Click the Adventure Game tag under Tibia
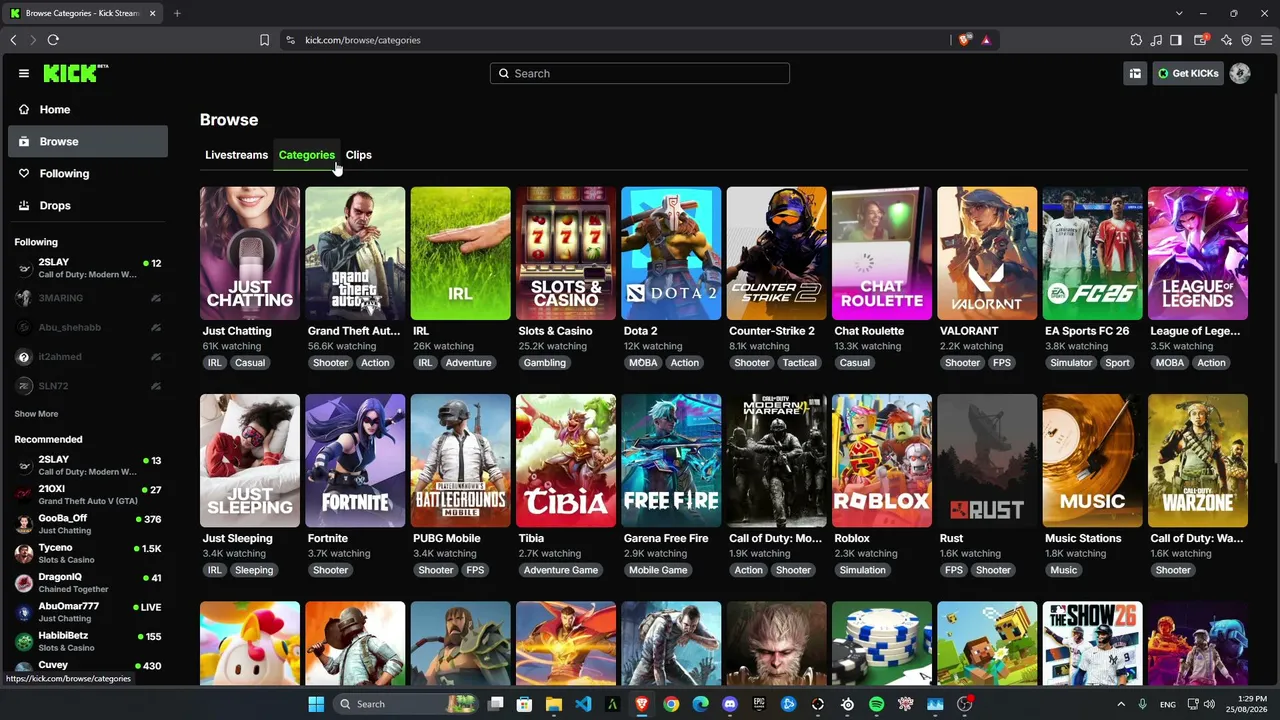This screenshot has height=720, width=1280. pos(561,570)
